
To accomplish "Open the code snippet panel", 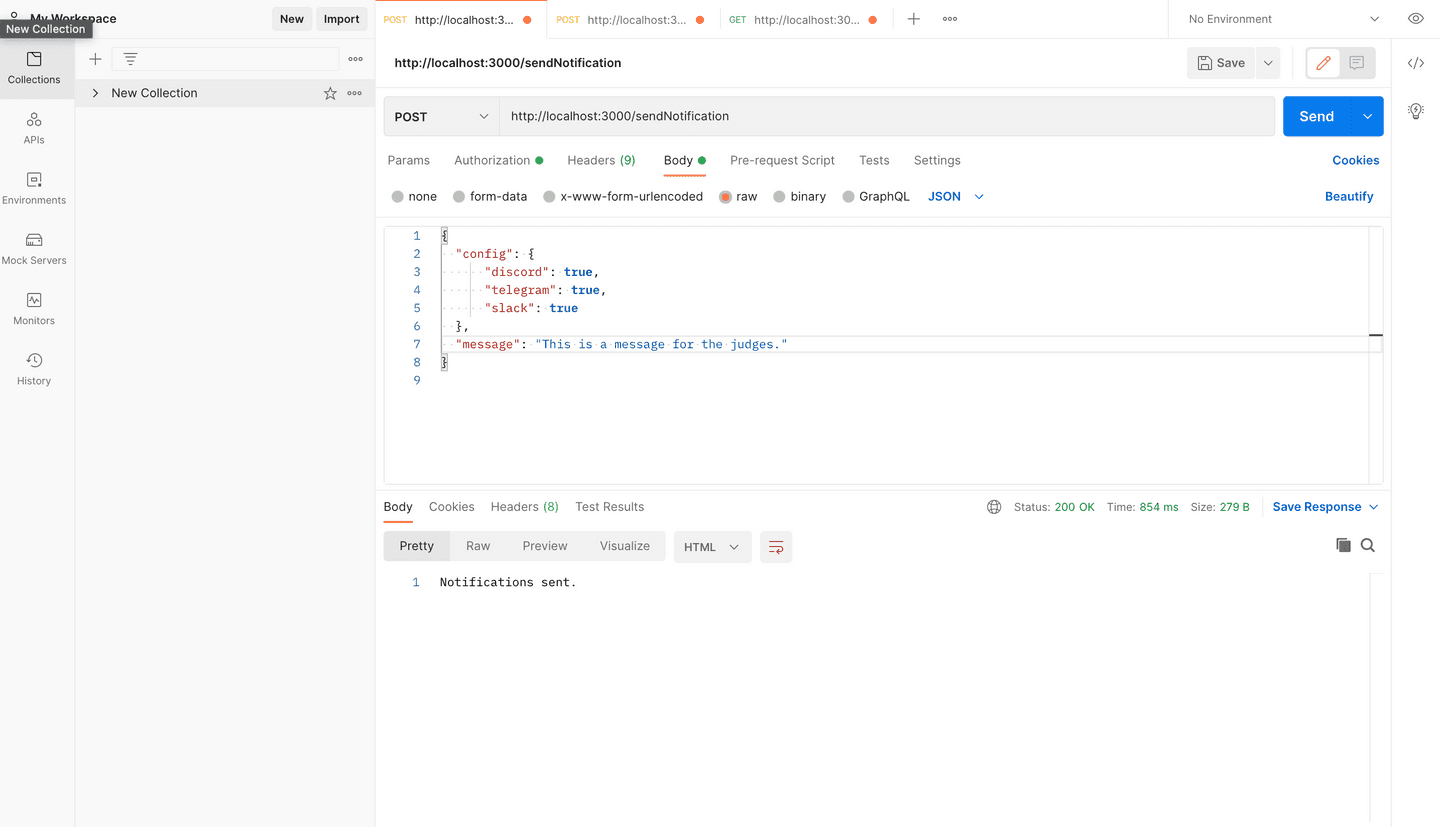I will click(x=1416, y=63).
